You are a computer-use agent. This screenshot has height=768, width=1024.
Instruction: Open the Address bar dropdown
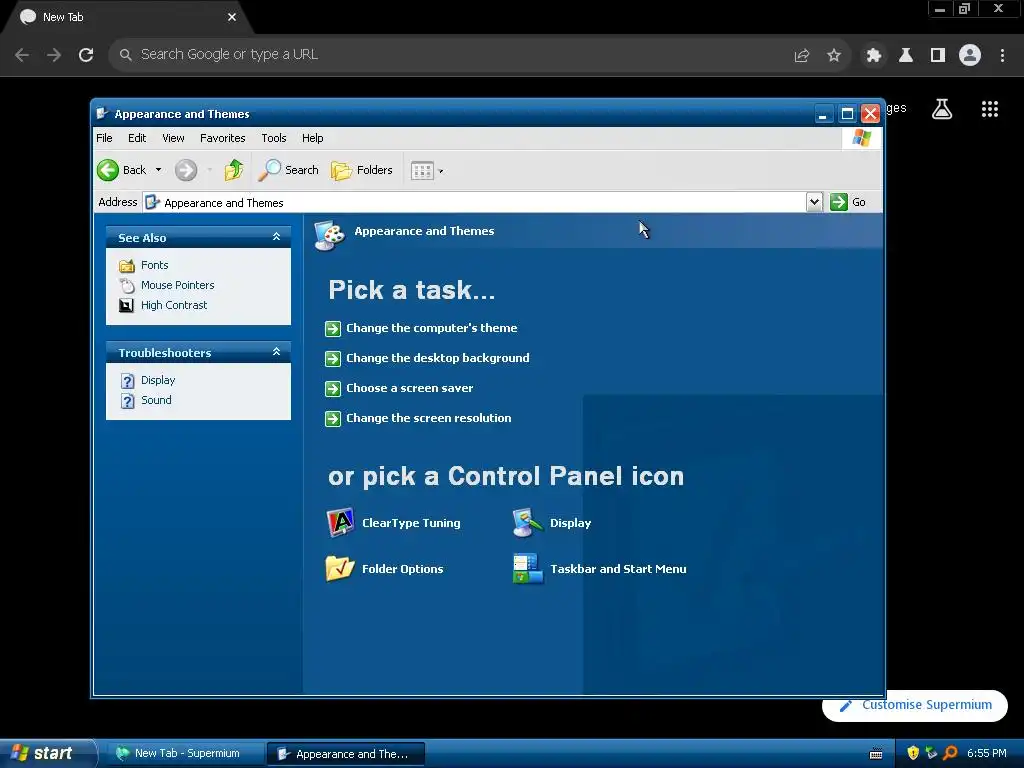(814, 202)
